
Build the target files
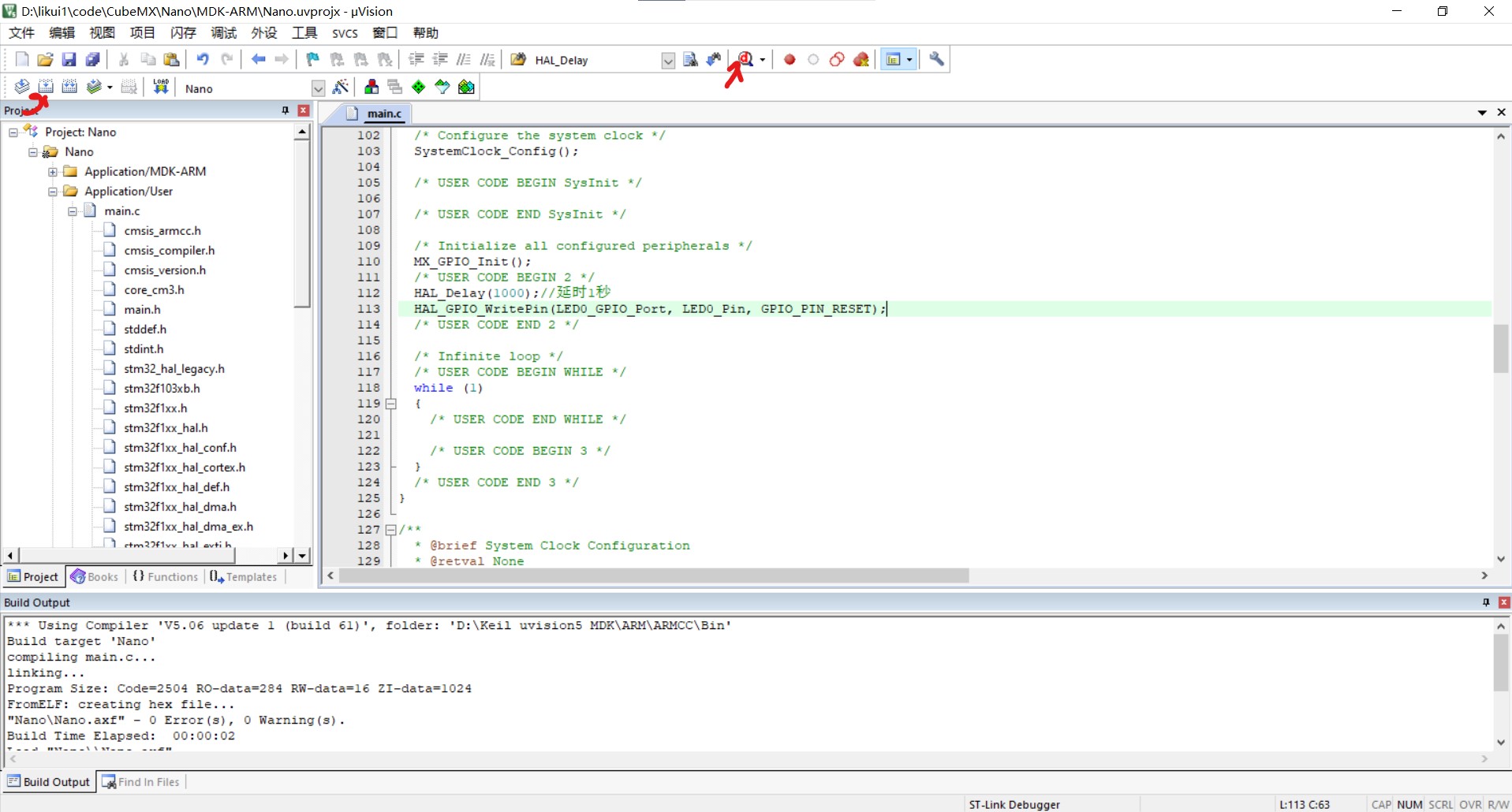(46, 87)
